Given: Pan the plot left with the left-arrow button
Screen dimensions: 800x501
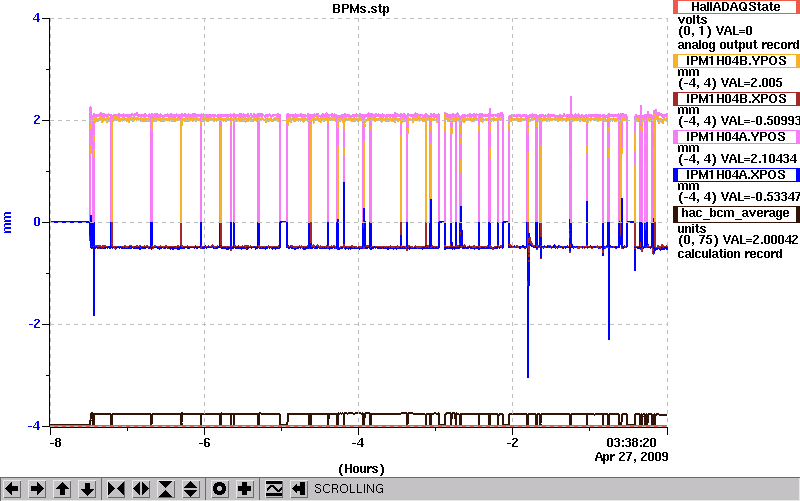Looking at the screenshot, I should click(x=12, y=489).
